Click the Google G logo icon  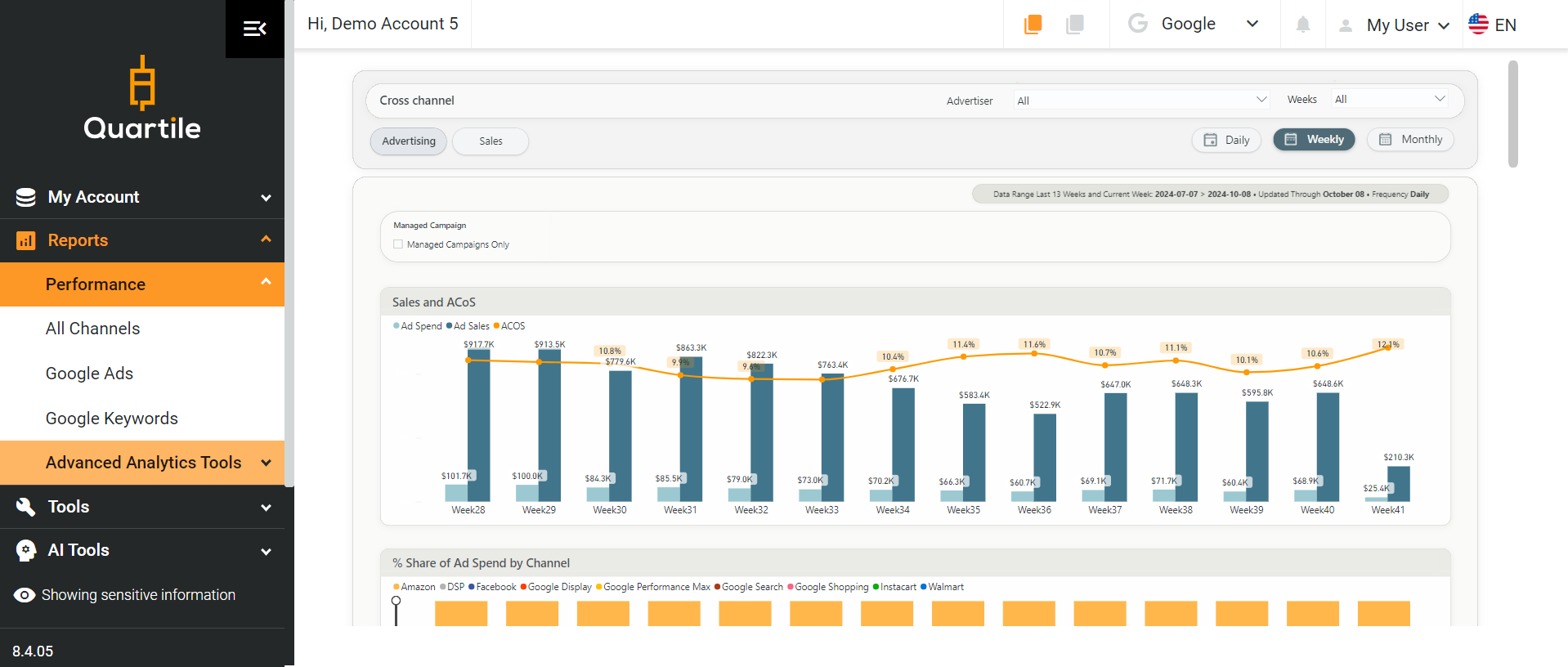point(1137,23)
